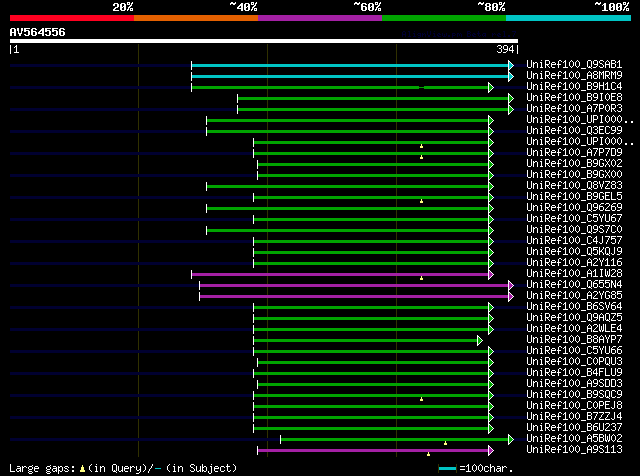The width and height of the screenshot is (640, 476).
Task: Select the UniRef100_B7ZZJ4 label
Action: (574, 417)
